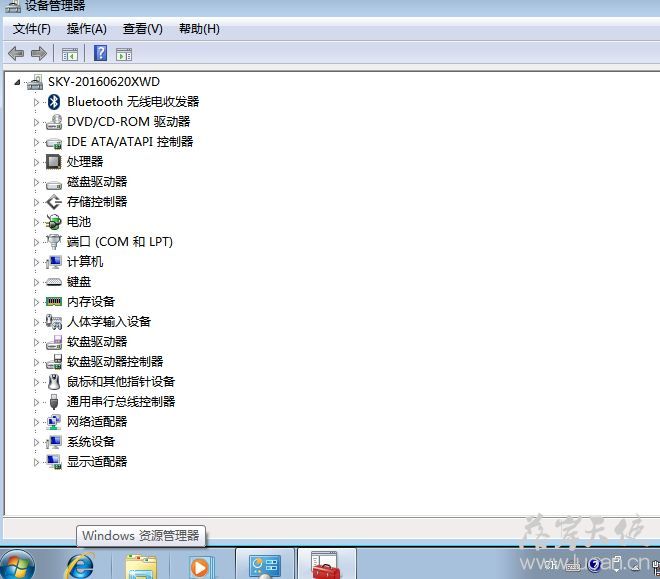Click the human interface devices icon
This screenshot has width=660, height=579.
point(54,322)
